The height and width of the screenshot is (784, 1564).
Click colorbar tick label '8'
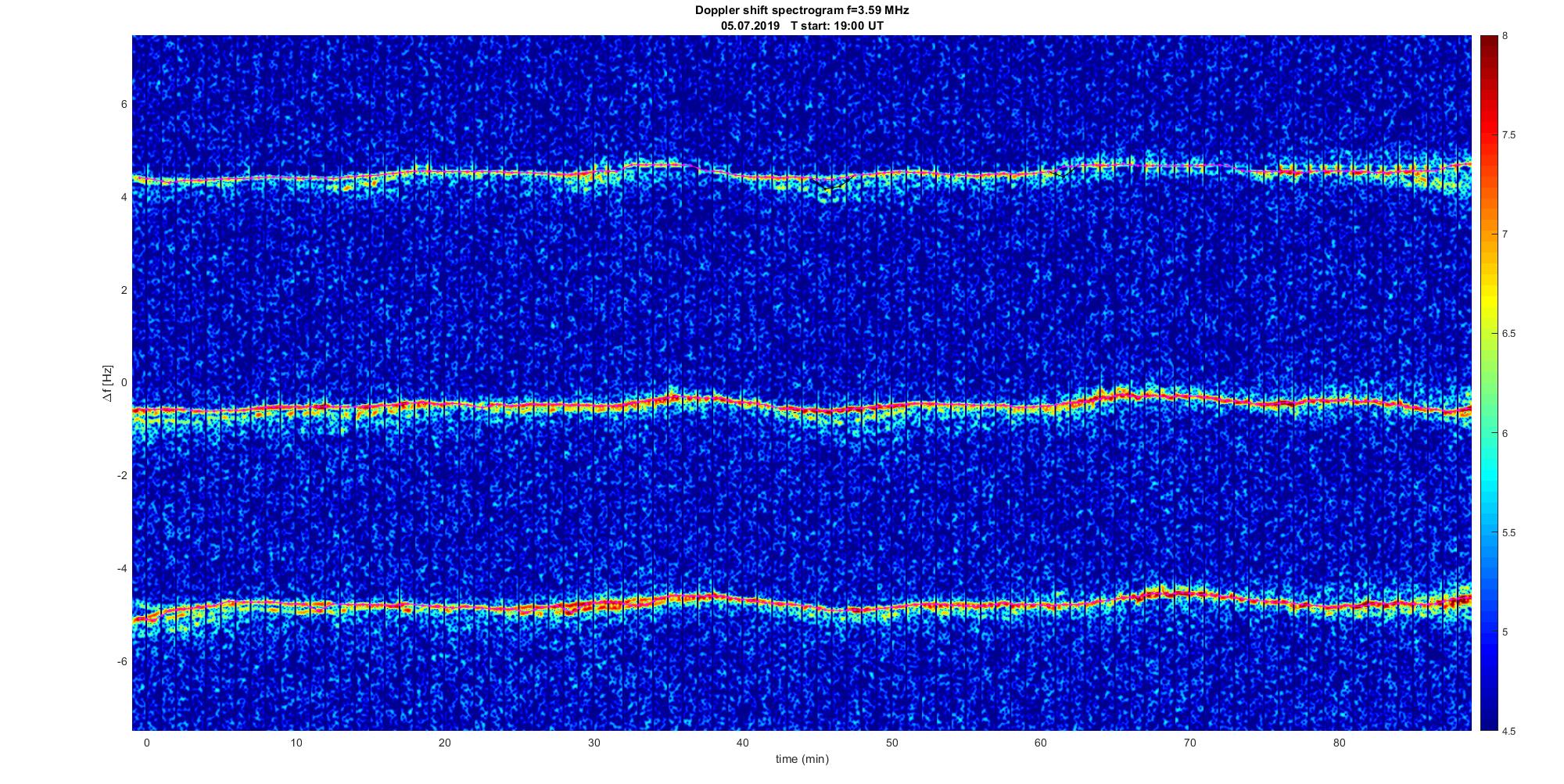[1505, 36]
